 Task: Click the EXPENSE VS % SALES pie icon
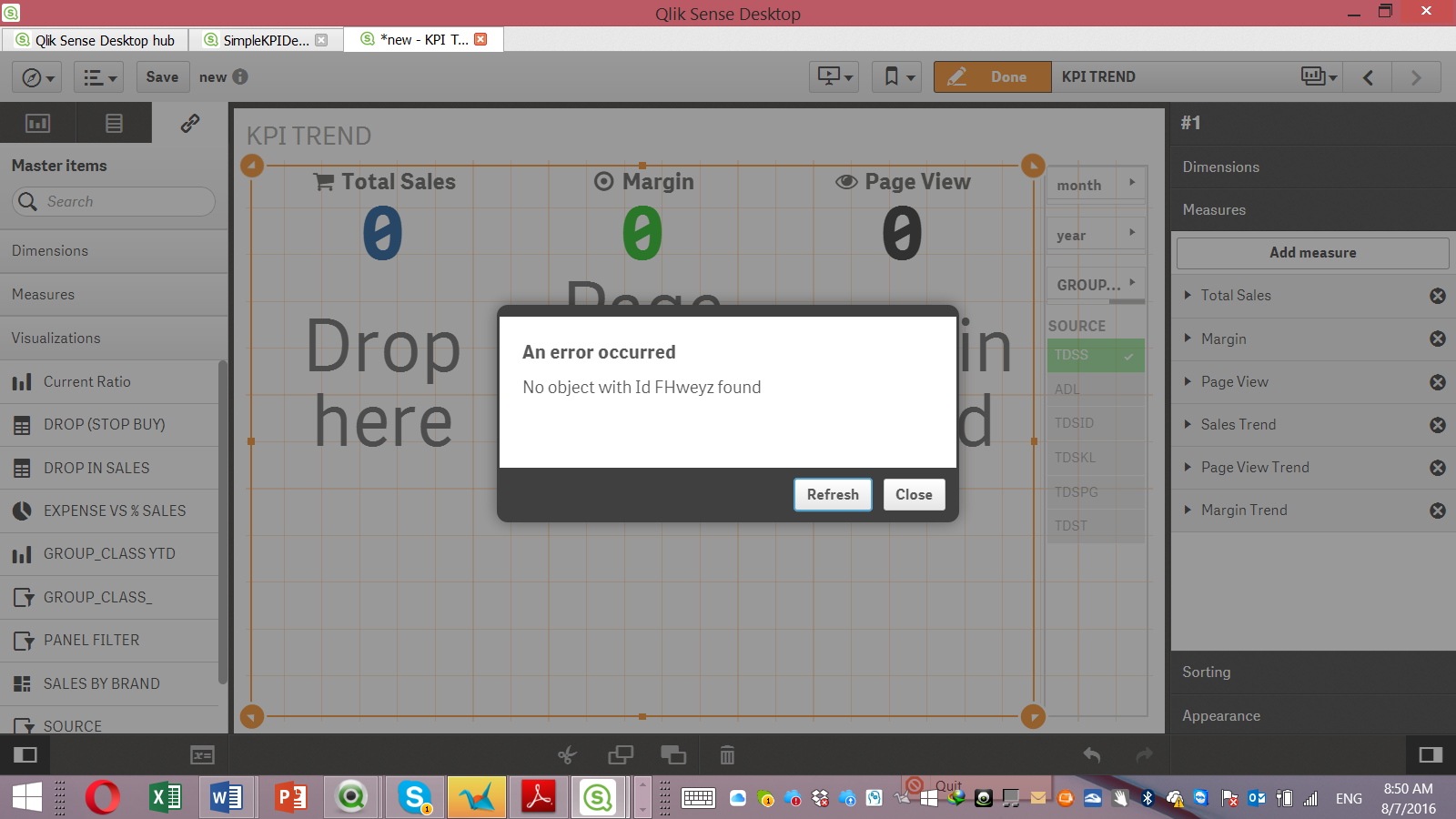point(22,511)
